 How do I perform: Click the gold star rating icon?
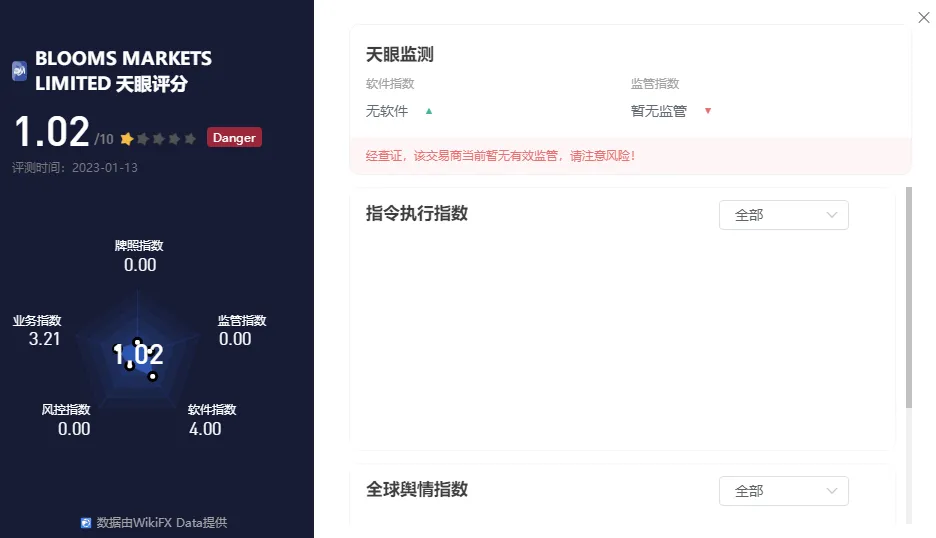pyautogui.click(x=127, y=139)
